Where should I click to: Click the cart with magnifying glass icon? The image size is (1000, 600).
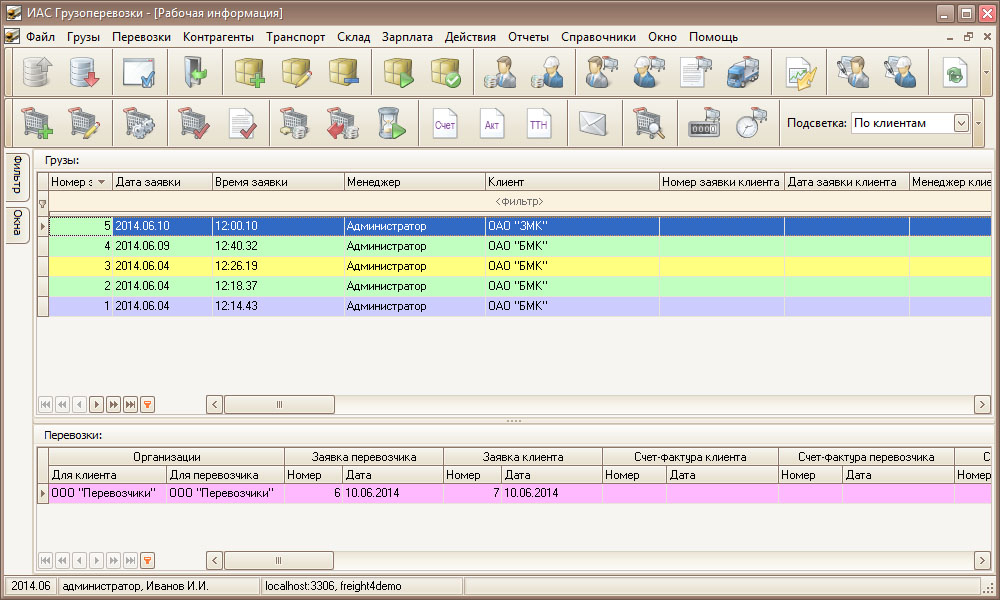pyautogui.click(x=650, y=124)
